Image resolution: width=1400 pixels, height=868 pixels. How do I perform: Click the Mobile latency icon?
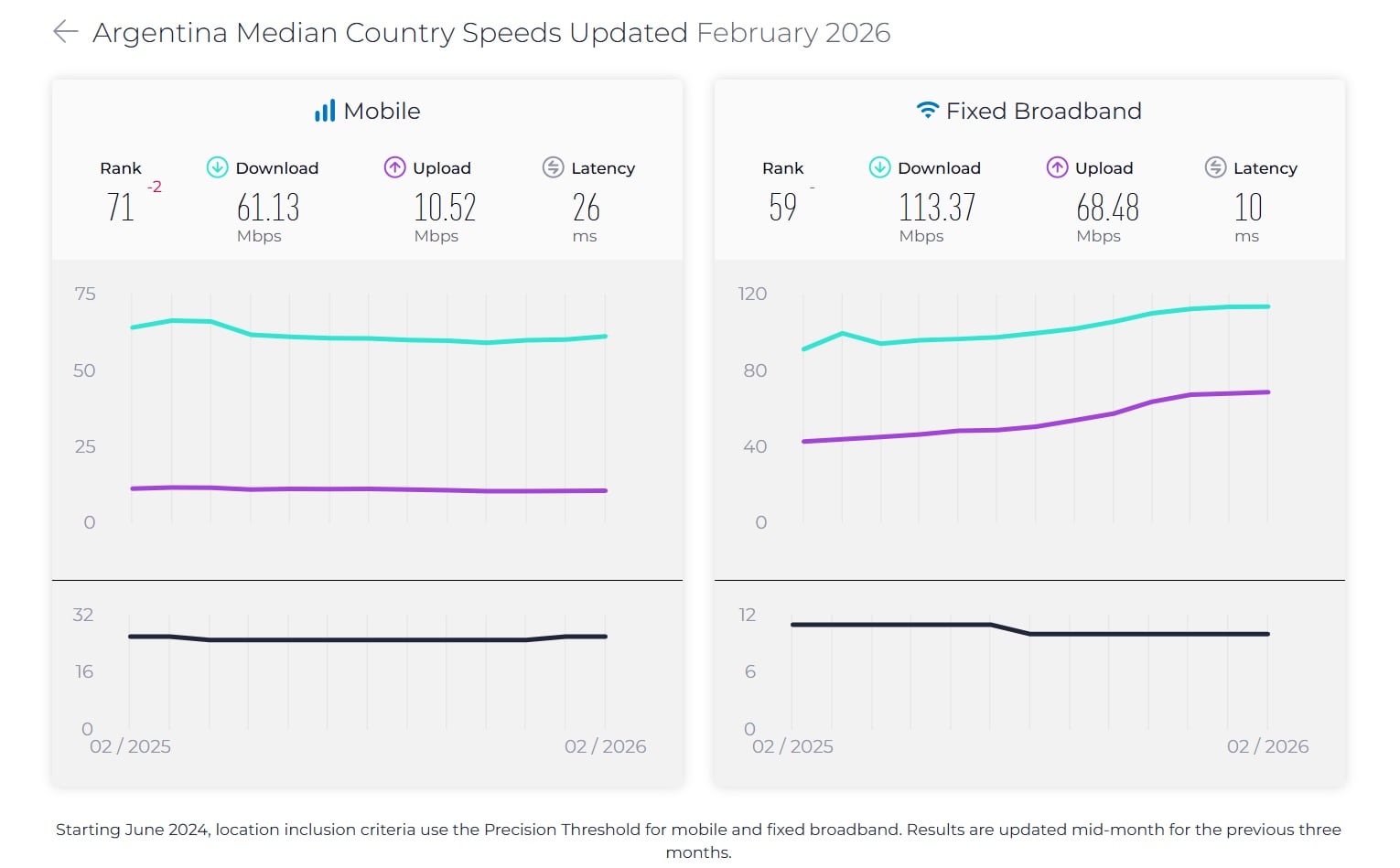coord(553,167)
